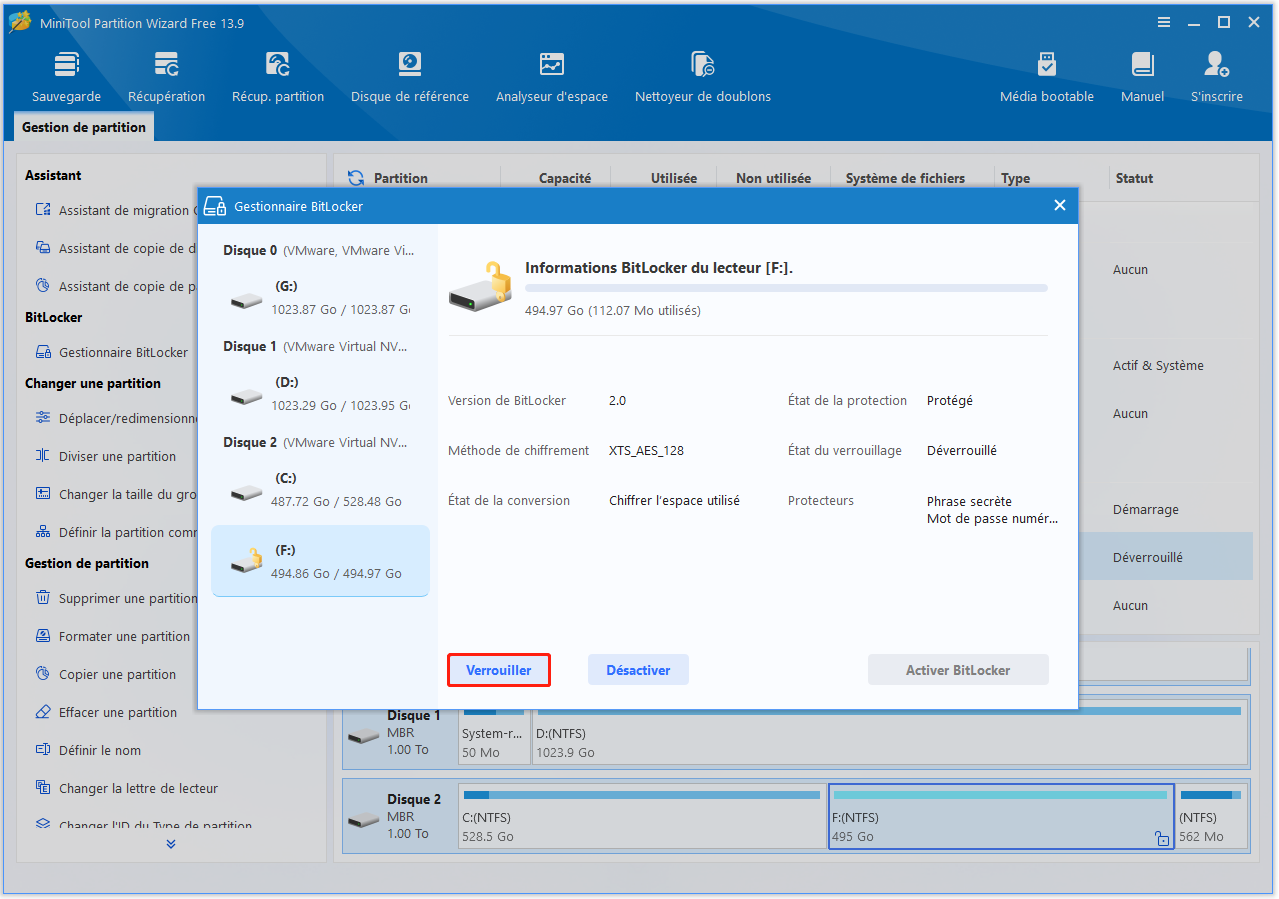Image resolution: width=1279 pixels, height=899 pixels.
Task: Click Actif & Système status cell
Action: point(1158,365)
